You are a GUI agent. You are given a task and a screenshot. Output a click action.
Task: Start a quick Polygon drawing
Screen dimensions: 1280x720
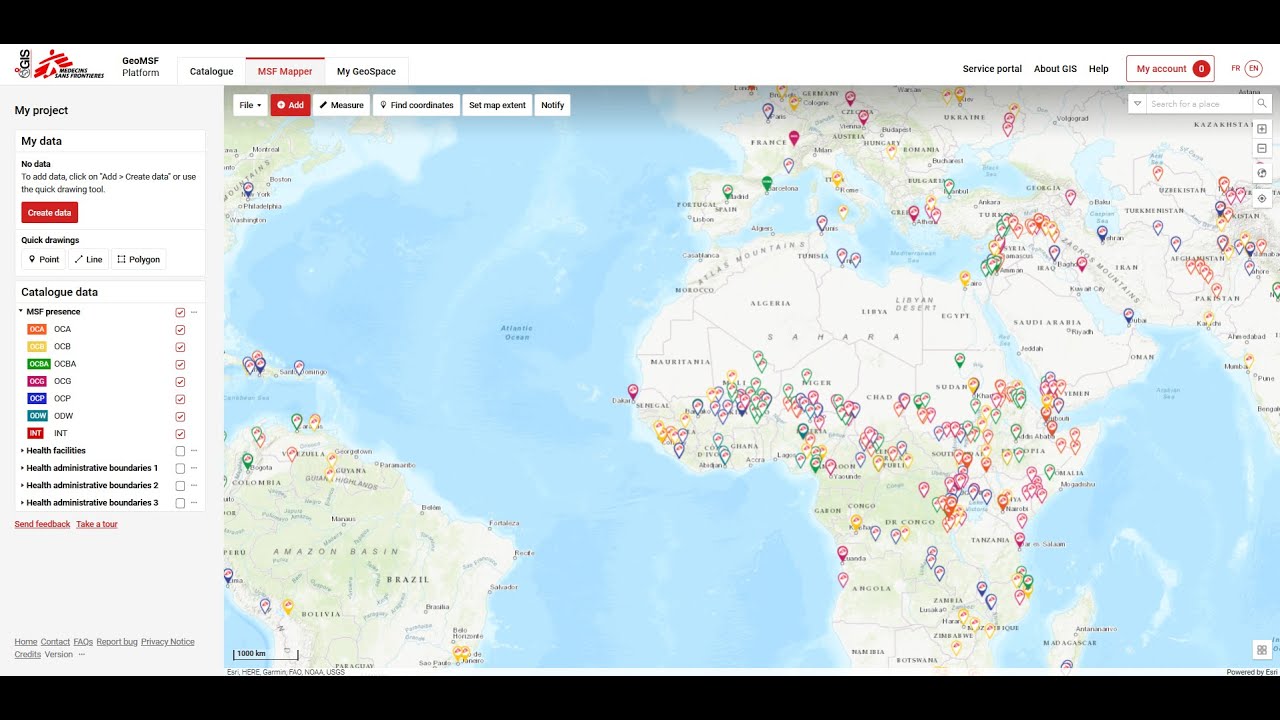[x=139, y=259]
